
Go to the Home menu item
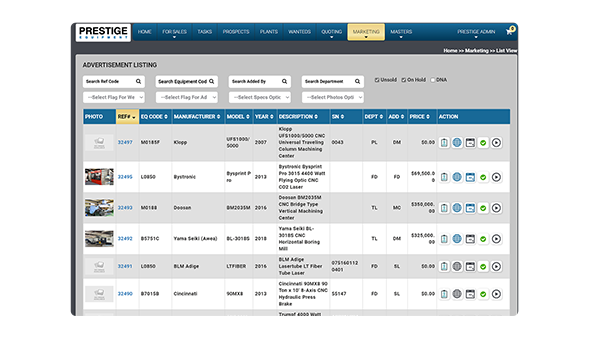[144, 32]
